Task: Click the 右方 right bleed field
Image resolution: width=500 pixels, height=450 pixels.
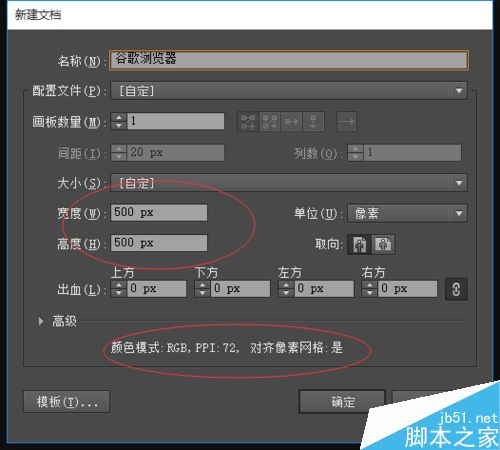Action: pos(408,289)
